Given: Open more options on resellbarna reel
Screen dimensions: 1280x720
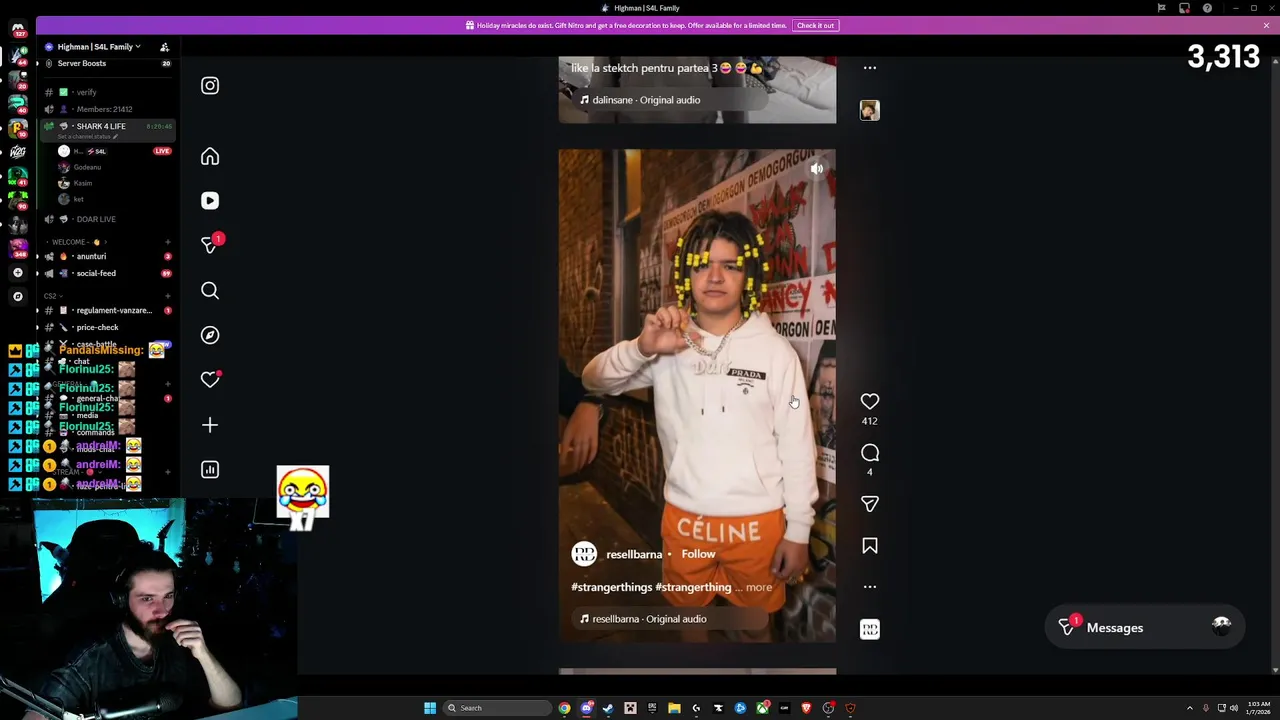Looking at the screenshot, I should pyautogui.click(x=870, y=587).
